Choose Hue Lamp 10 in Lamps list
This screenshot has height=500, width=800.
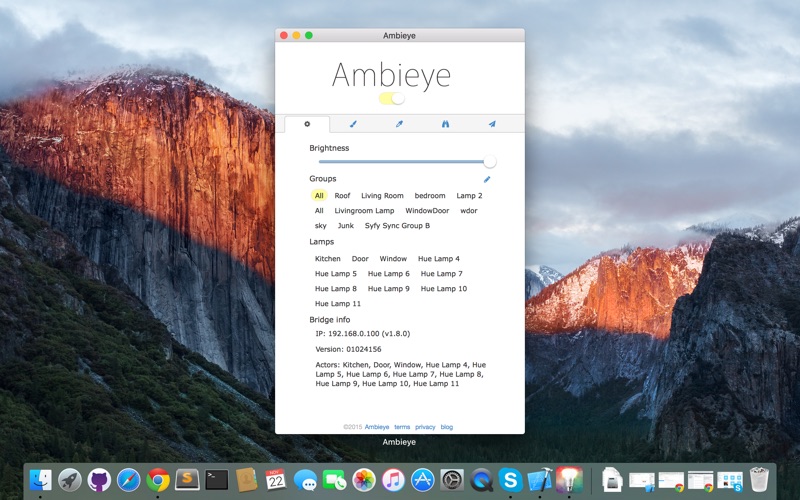pyautogui.click(x=443, y=288)
